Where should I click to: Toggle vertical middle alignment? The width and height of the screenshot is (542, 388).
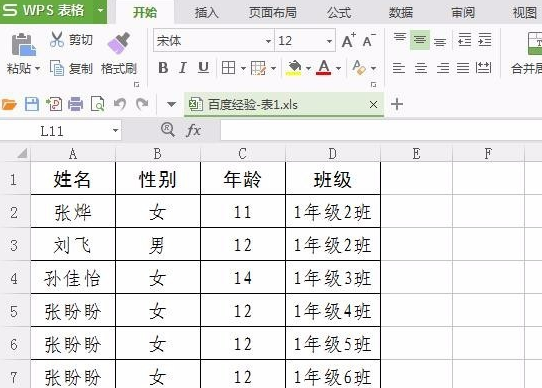420,40
